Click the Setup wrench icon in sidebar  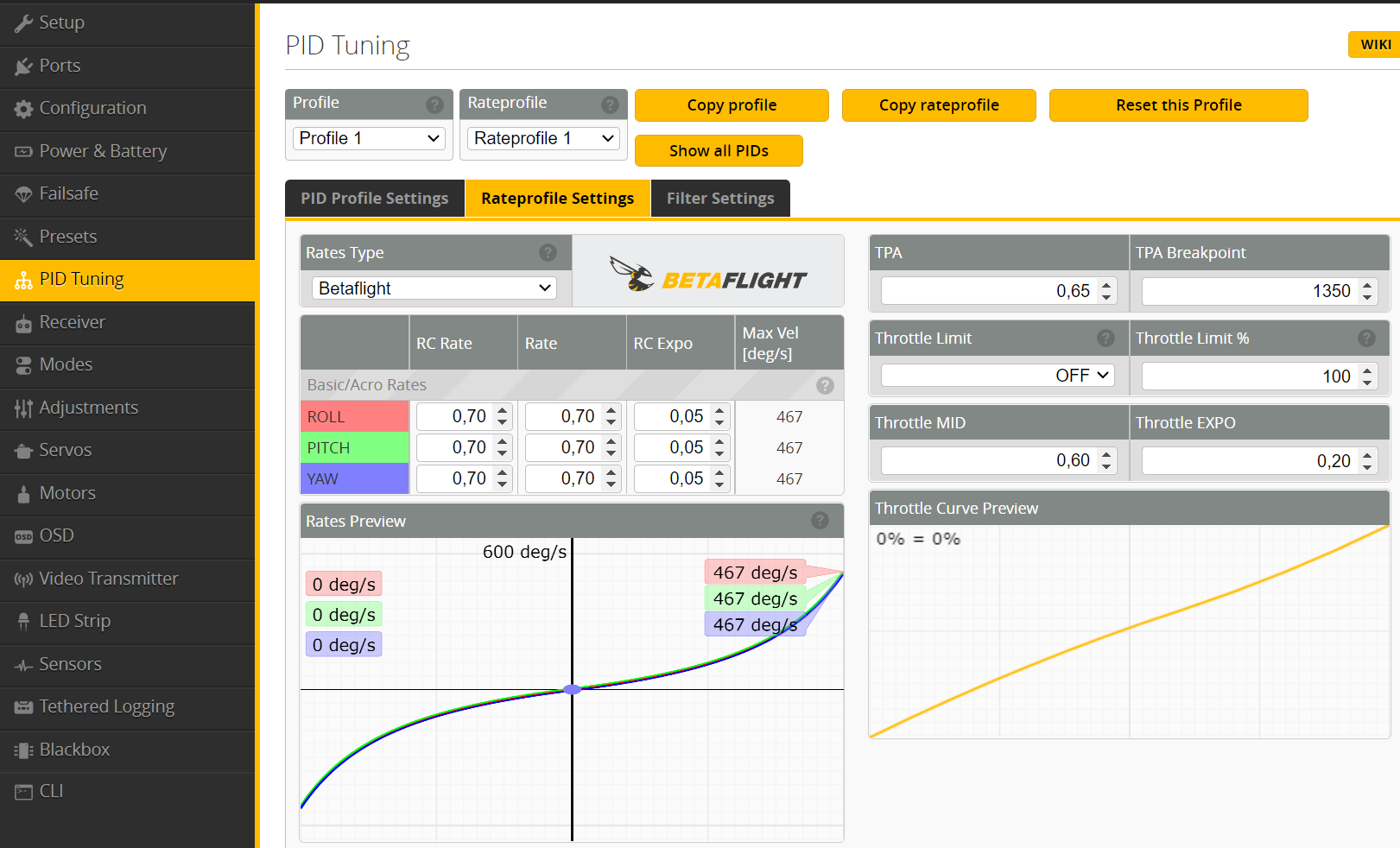coord(23,23)
